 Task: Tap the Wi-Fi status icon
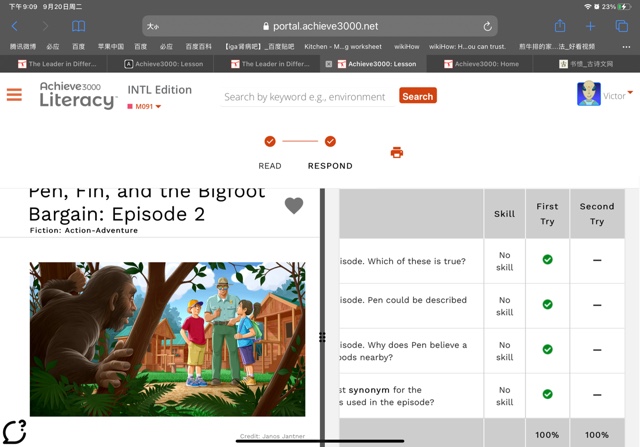pos(587,7)
